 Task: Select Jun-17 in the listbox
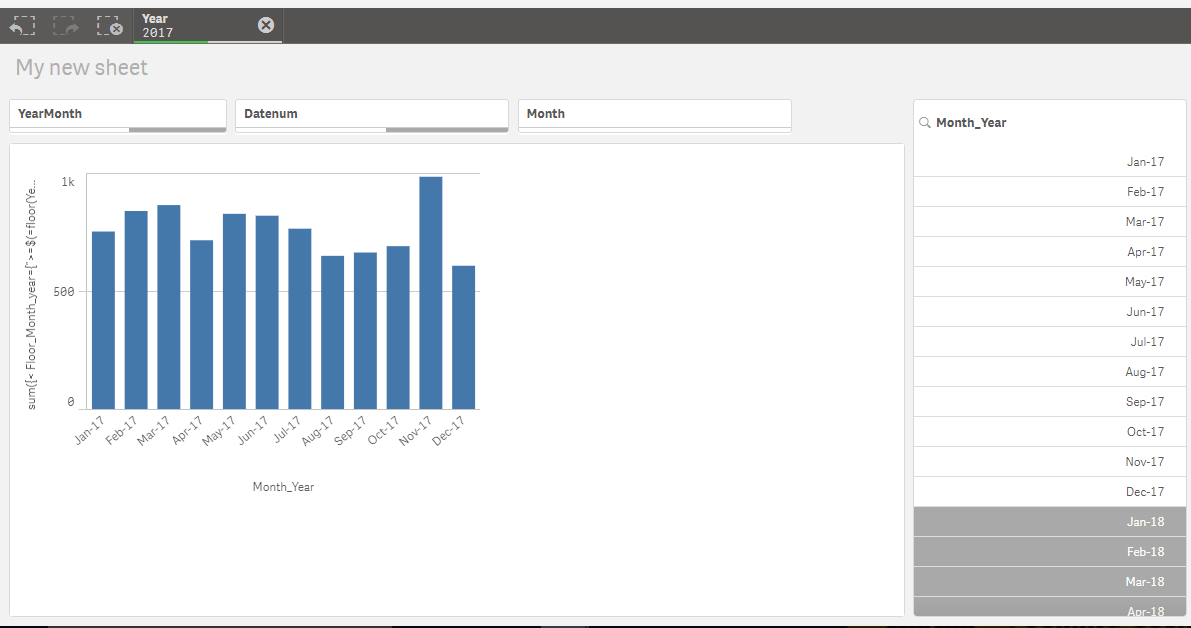coord(1049,312)
